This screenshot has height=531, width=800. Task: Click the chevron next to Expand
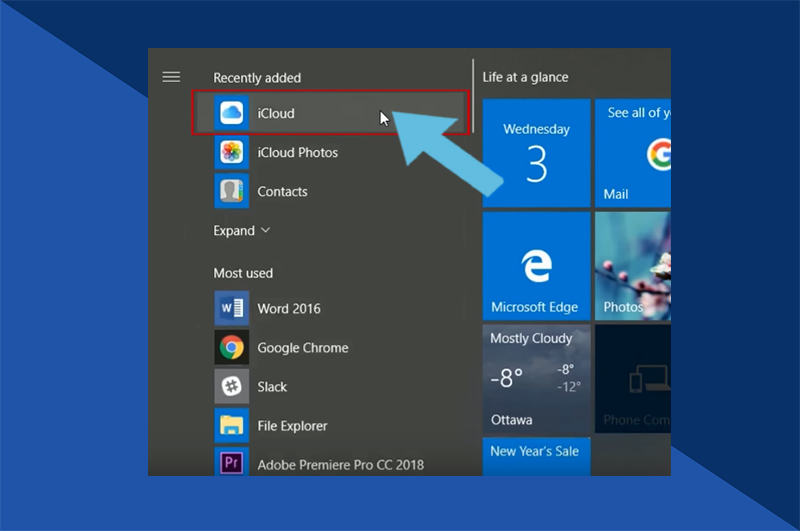[265, 231]
